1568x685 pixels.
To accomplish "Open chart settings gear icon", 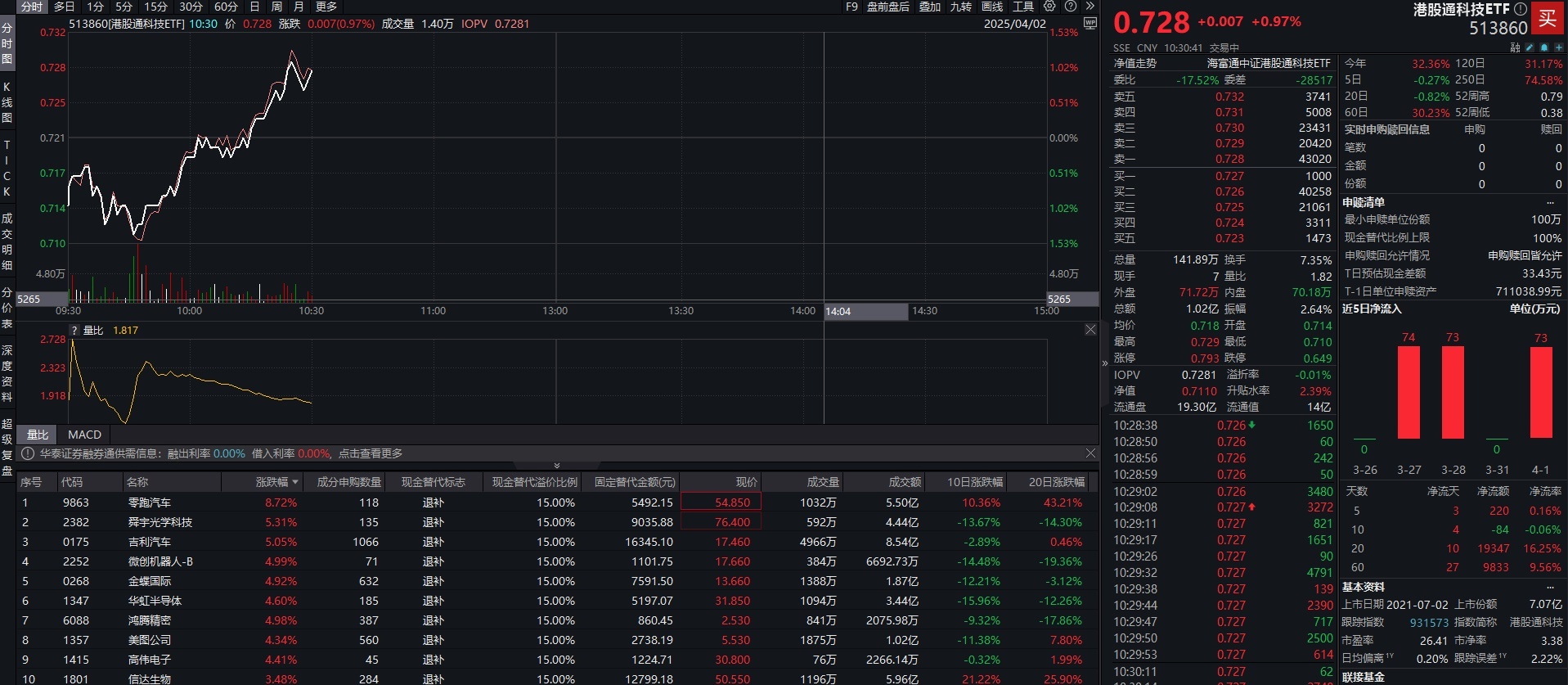I will (x=1049, y=7).
